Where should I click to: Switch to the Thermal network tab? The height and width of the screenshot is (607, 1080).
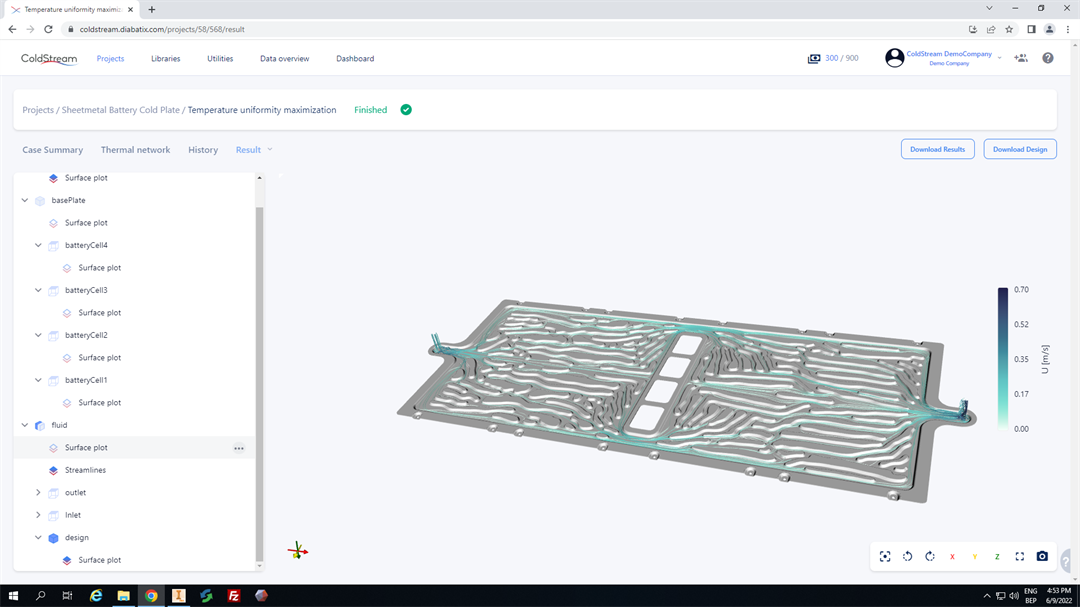pos(135,150)
